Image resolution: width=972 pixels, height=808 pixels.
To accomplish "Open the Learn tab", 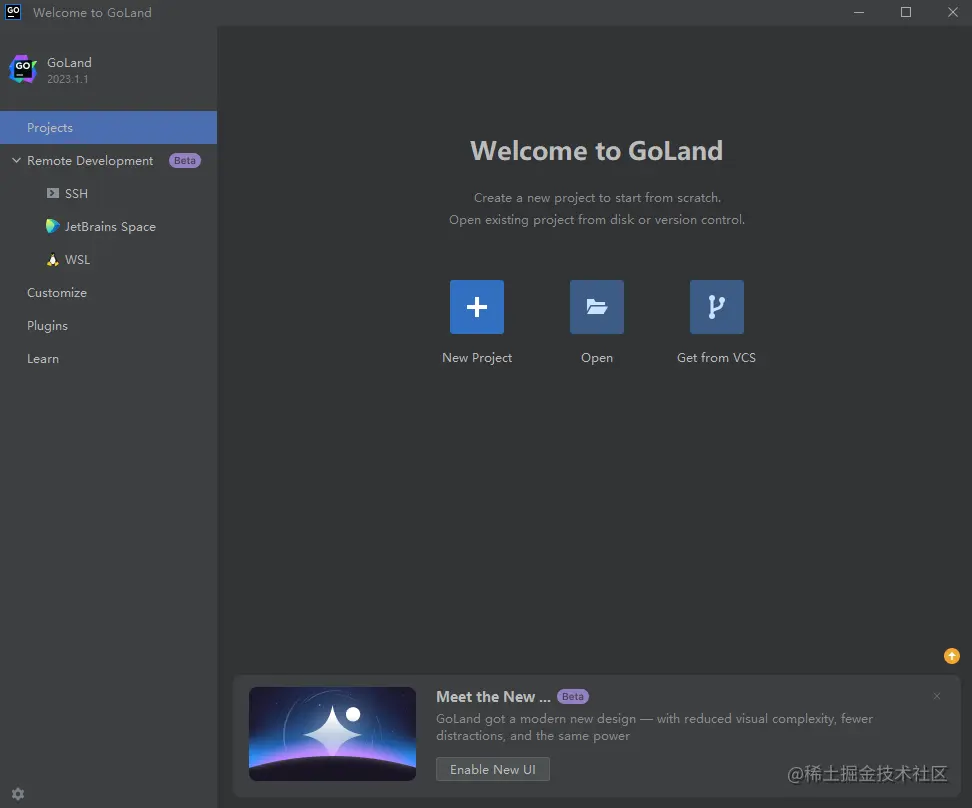I will [x=108, y=358].
